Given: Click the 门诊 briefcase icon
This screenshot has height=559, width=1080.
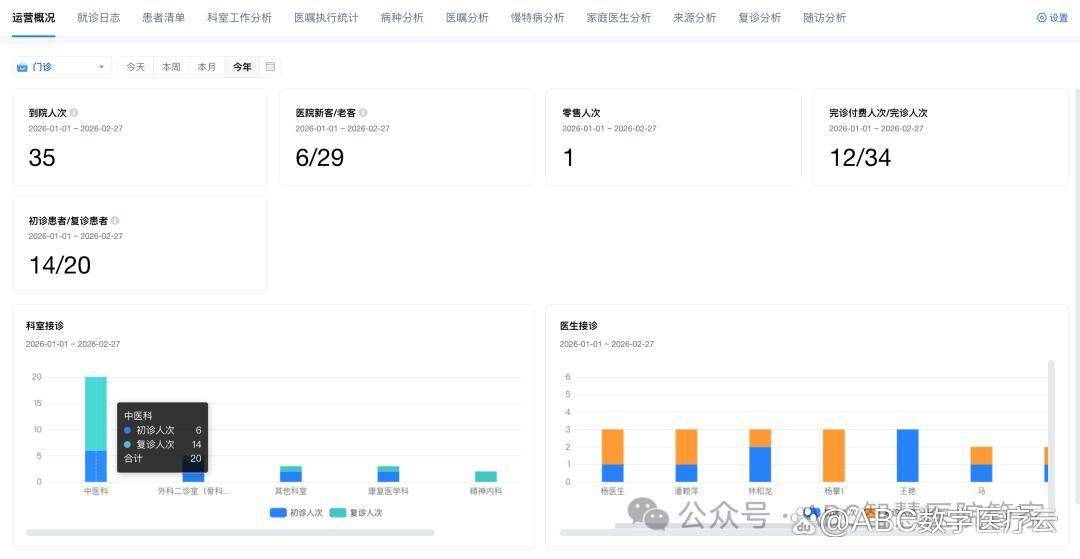Looking at the screenshot, I should point(23,67).
